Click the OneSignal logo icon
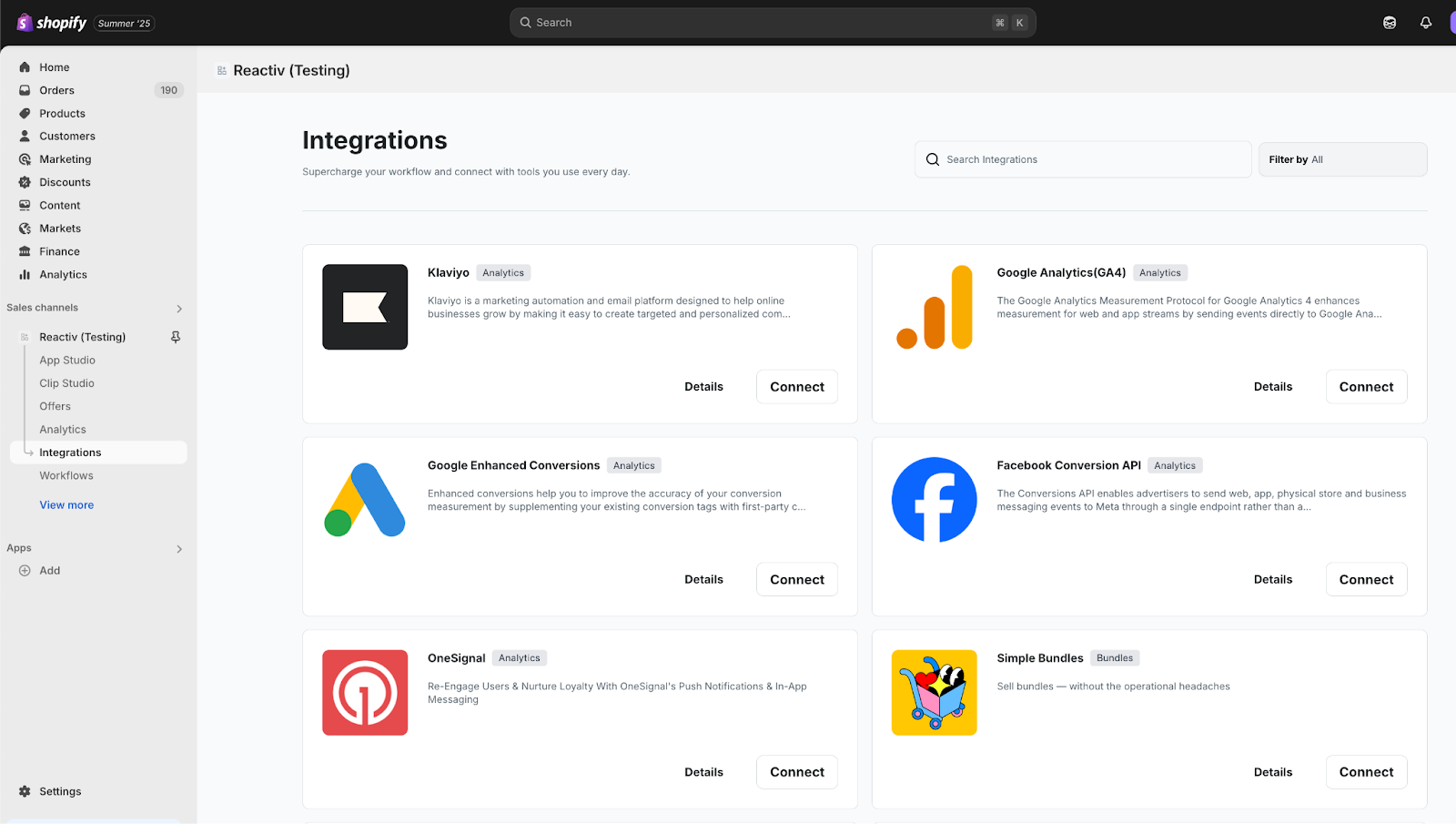This screenshot has height=824, width=1456. coord(365,693)
